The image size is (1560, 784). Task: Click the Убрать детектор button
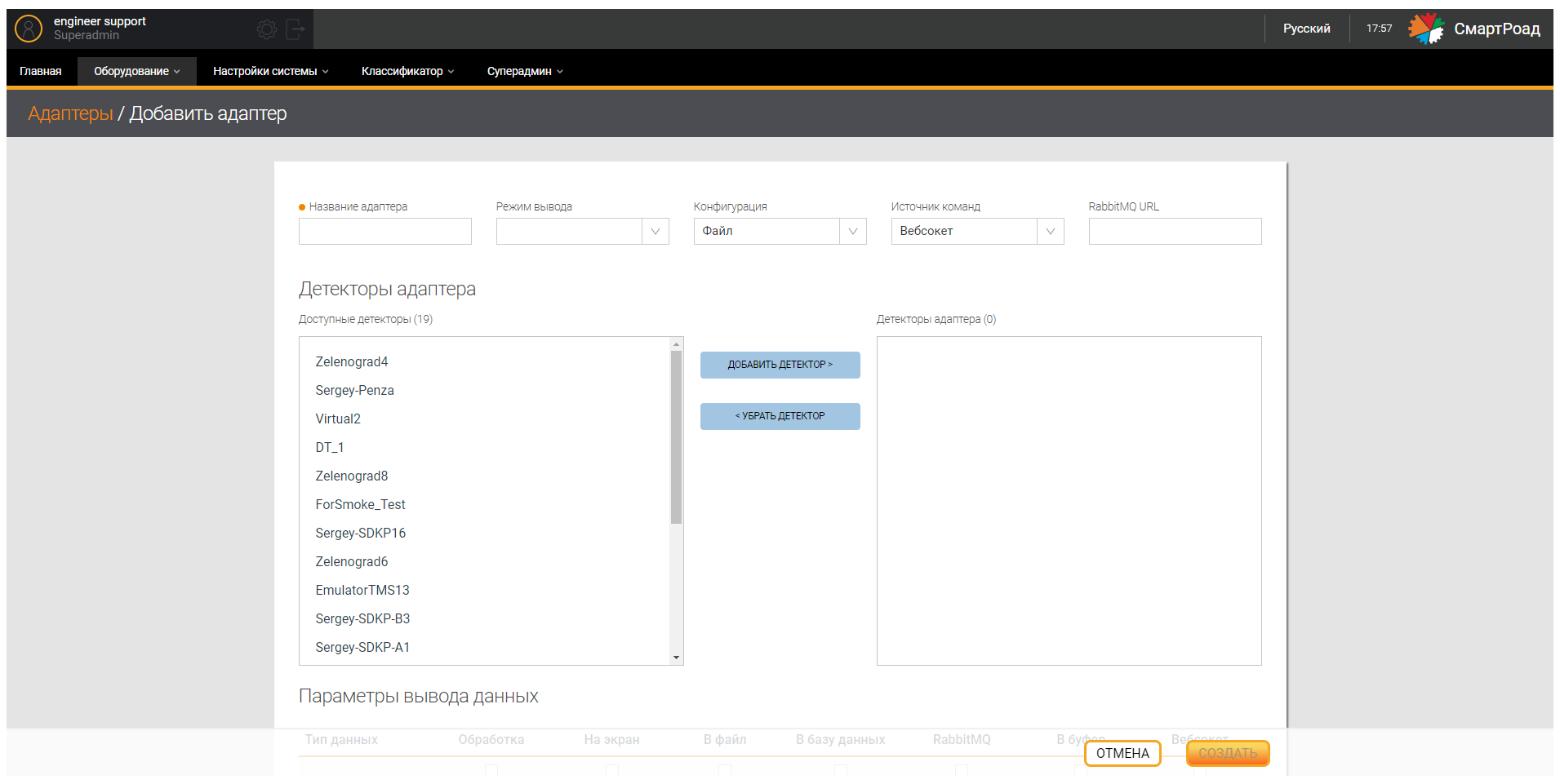(x=780, y=416)
